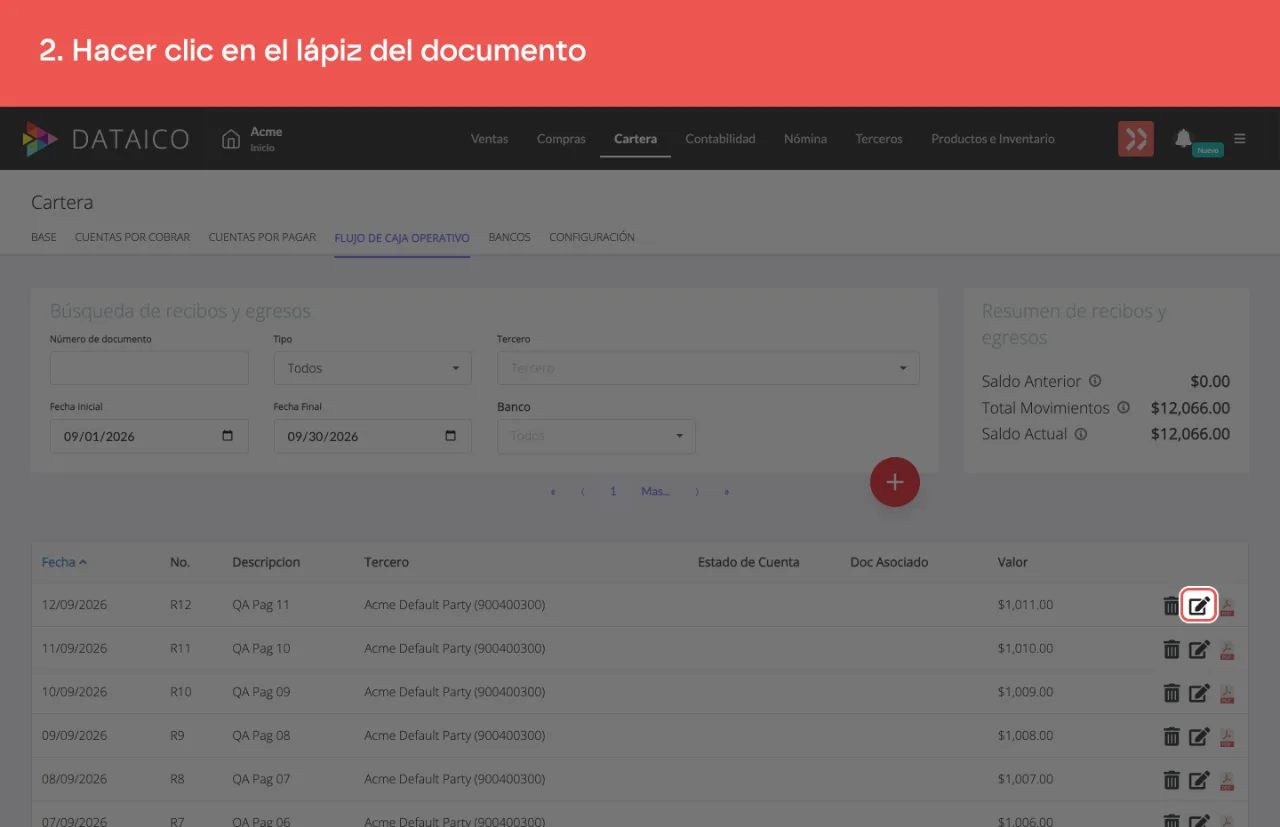This screenshot has height=827, width=1280.
Task: Click the Mas... pagination link
Action: 656,491
